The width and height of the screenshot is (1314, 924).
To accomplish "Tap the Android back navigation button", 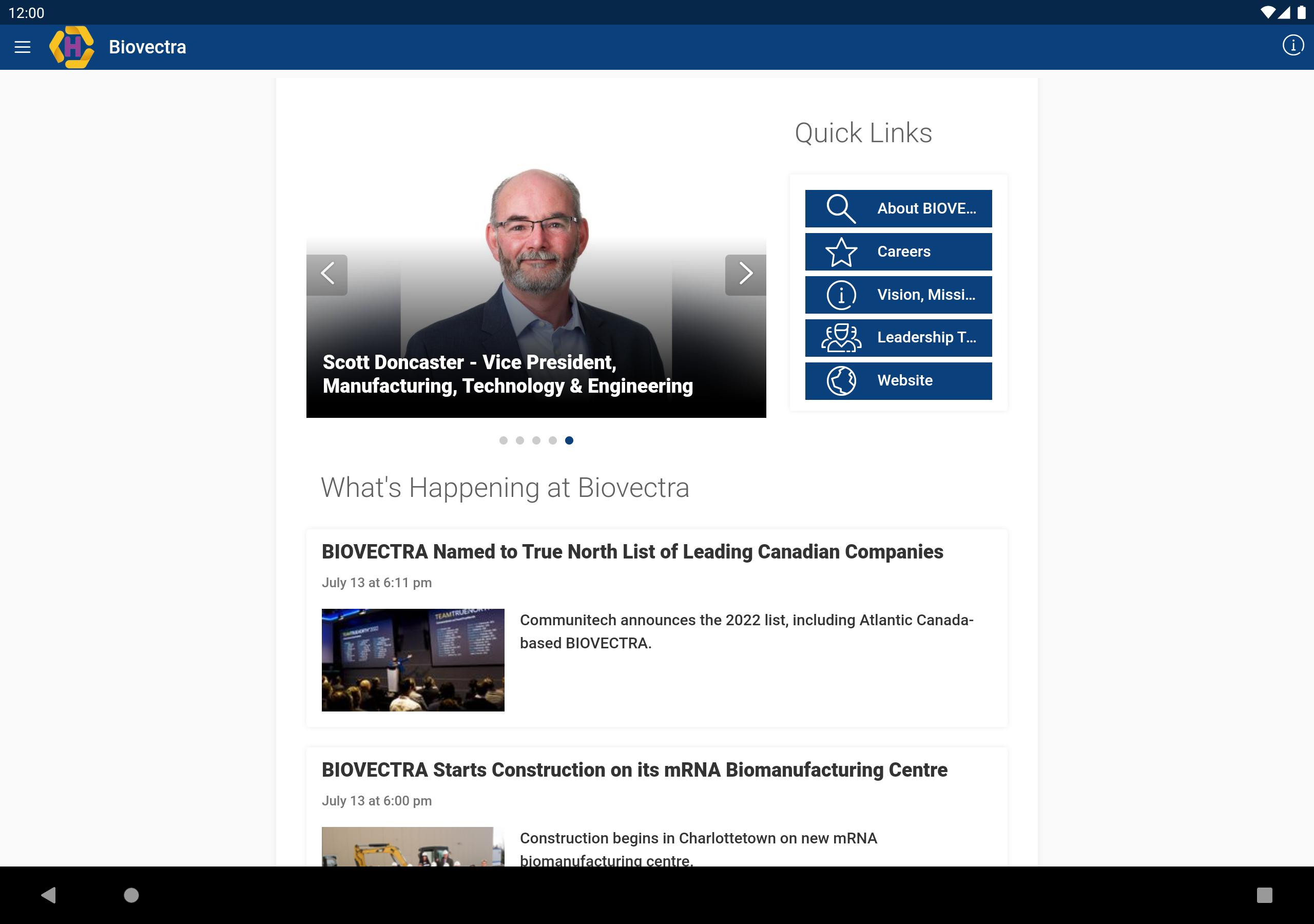I will click(x=49, y=895).
